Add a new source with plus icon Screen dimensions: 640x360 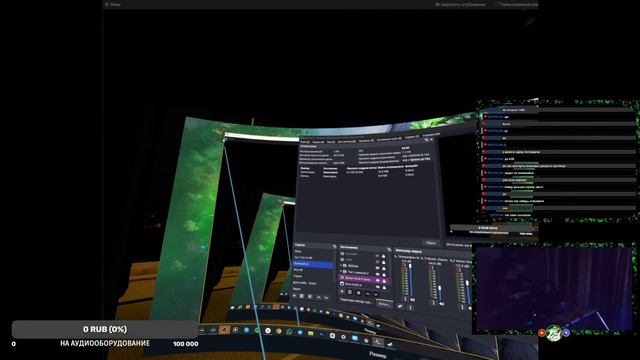click(342, 291)
